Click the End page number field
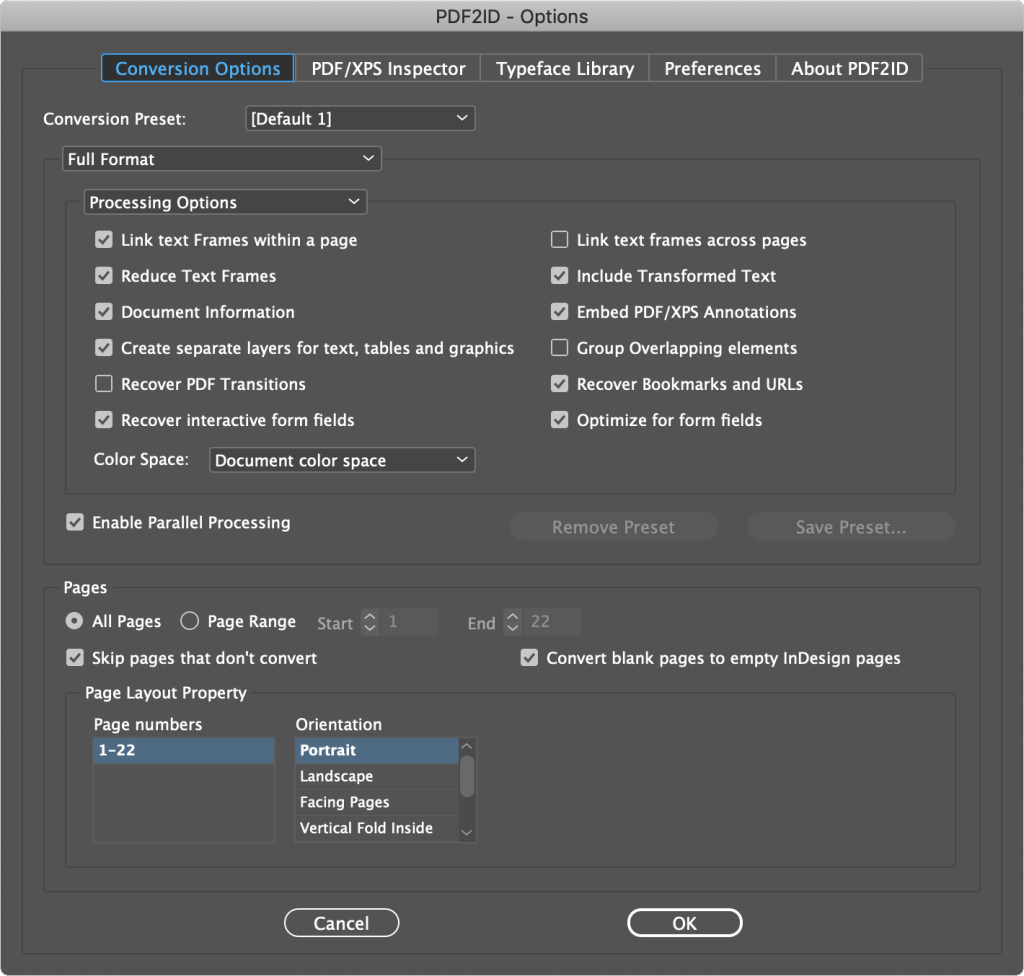Image resolution: width=1024 pixels, height=976 pixels. click(x=552, y=621)
